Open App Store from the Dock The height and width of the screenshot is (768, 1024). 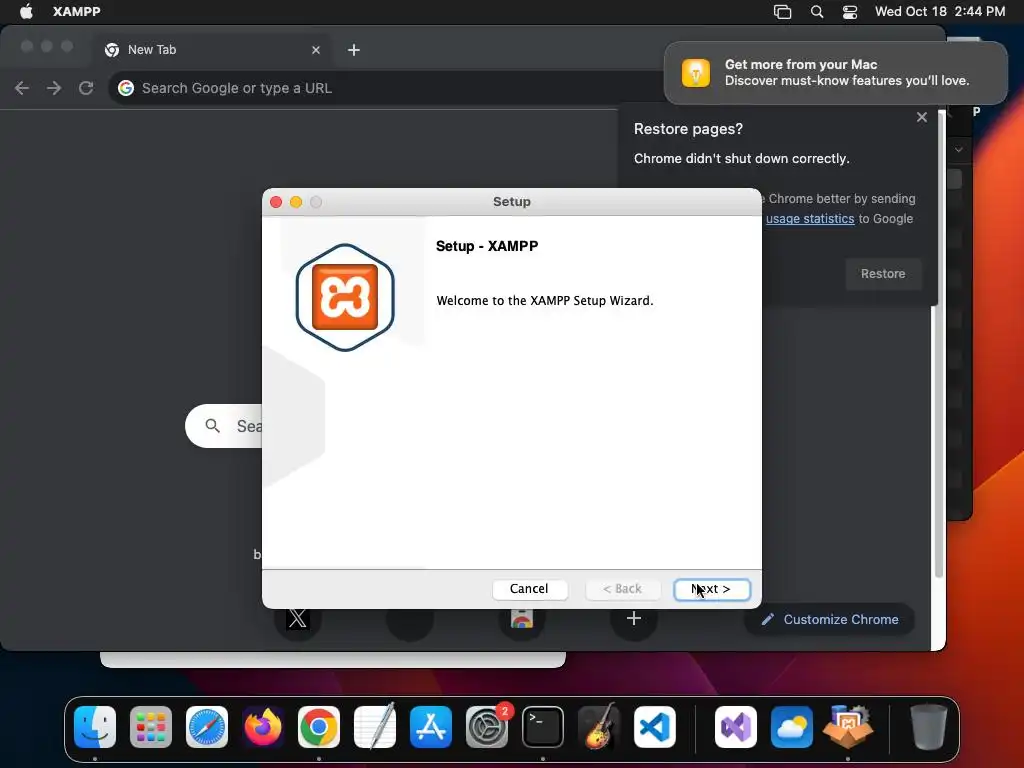click(431, 727)
